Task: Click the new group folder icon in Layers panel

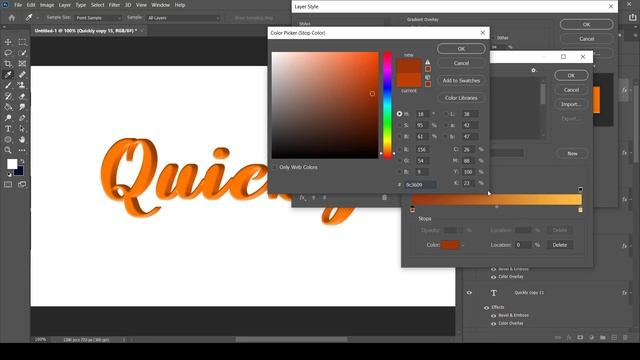Action: pyautogui.click(x=602, y=338)
